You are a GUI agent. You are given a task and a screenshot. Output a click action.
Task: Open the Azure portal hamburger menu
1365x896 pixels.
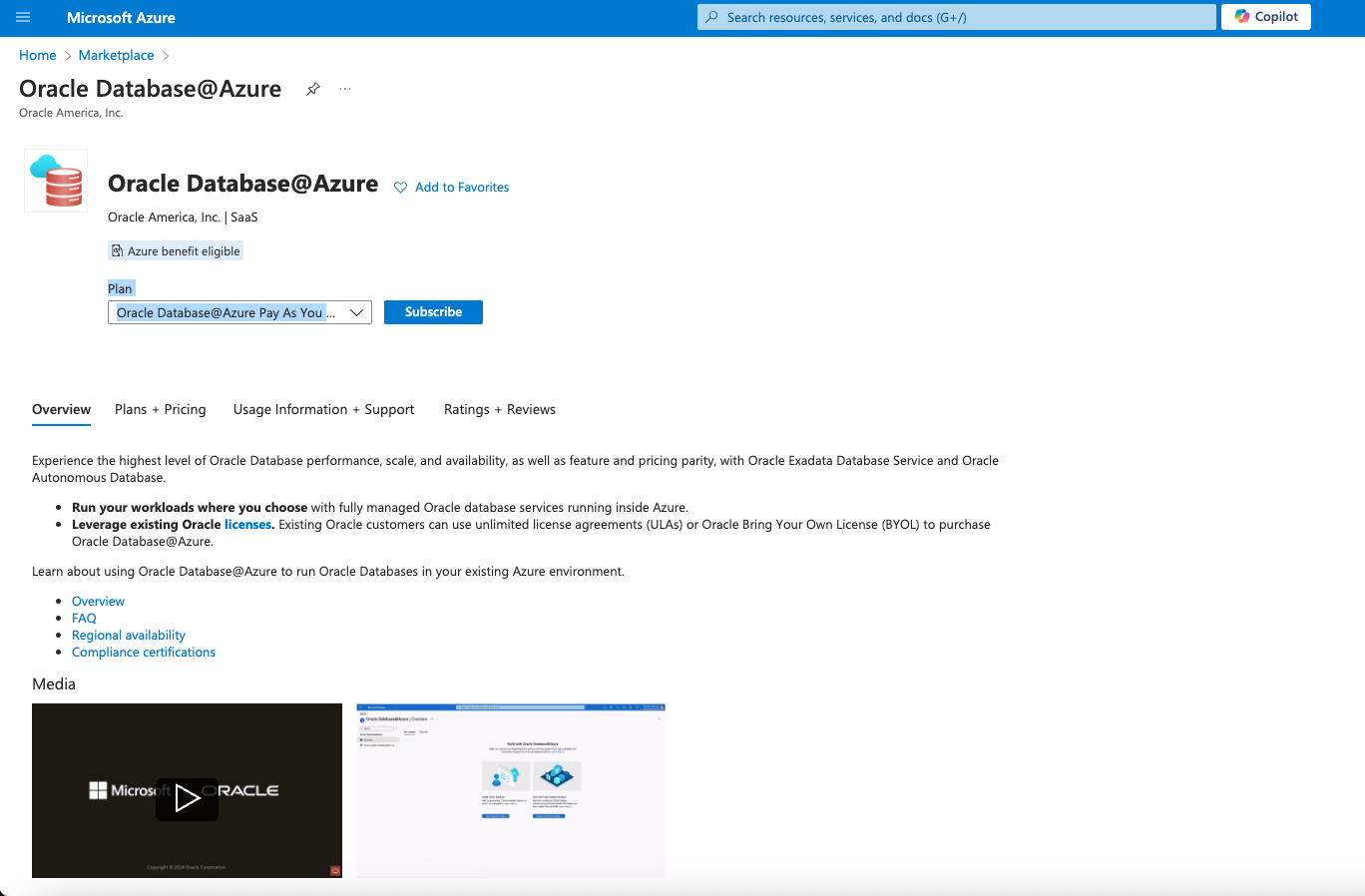[x=22, y=17]
